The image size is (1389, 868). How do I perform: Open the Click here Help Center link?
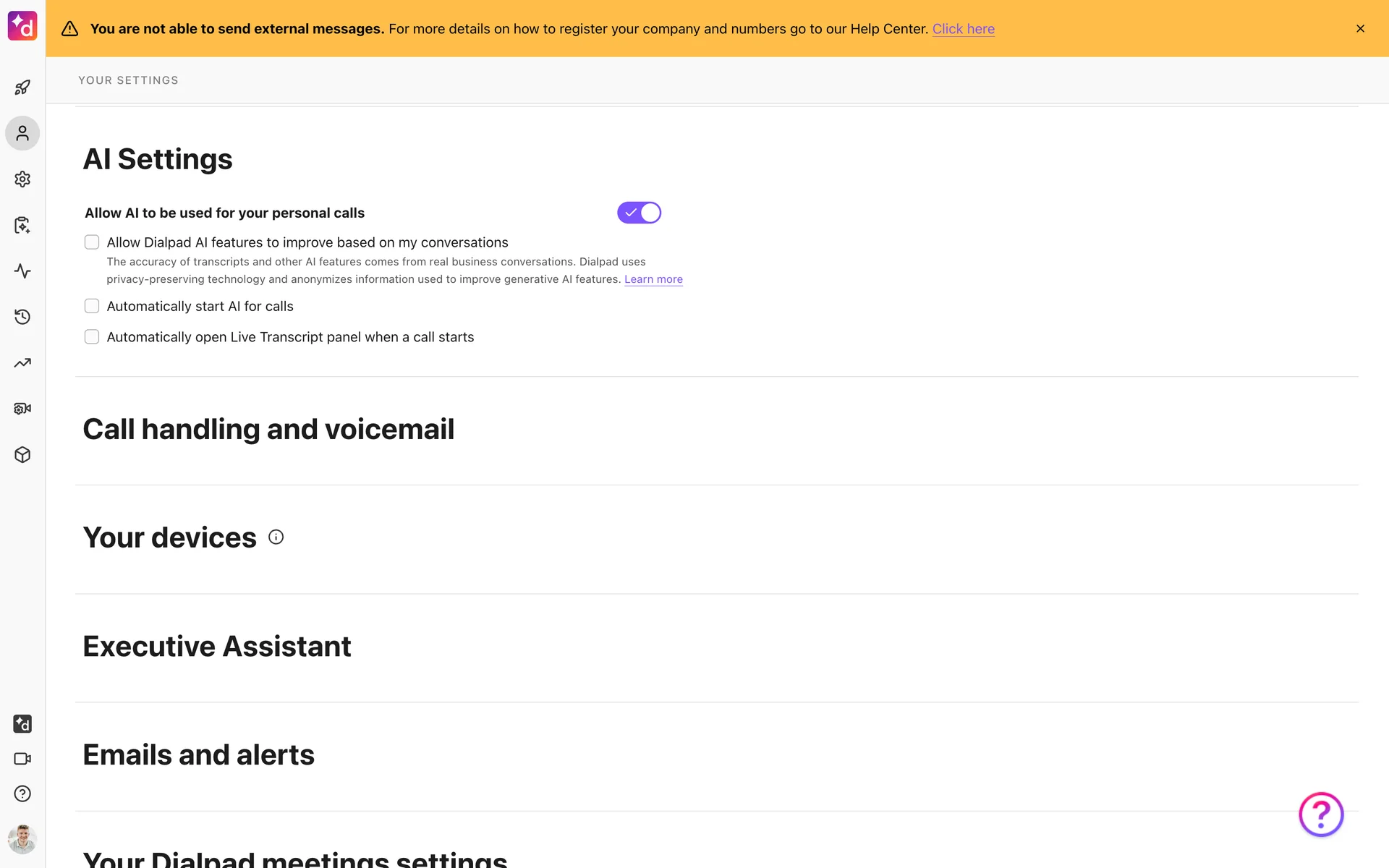[x=963, y=29]
